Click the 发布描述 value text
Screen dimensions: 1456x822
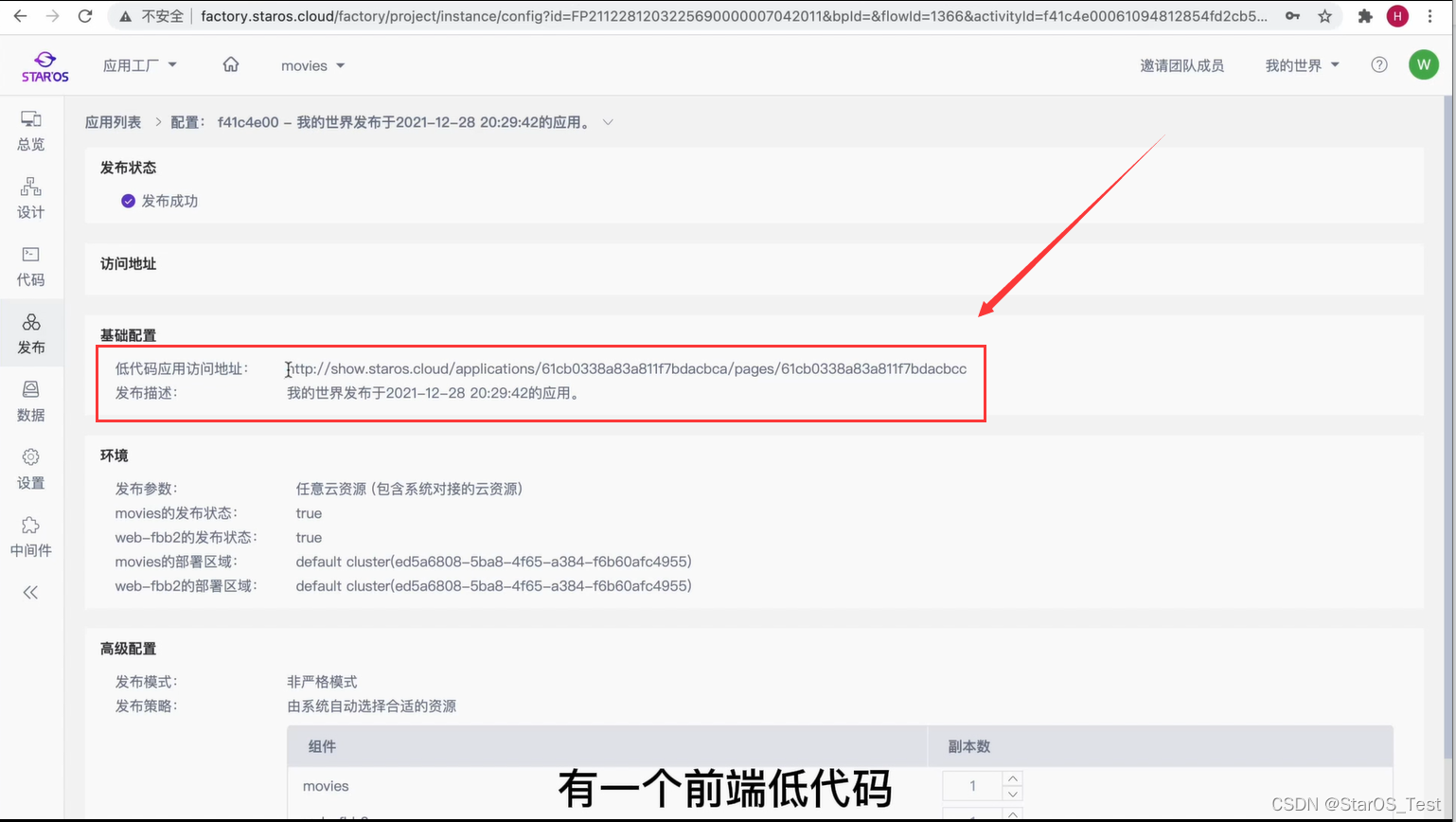[x=433, y=392]
